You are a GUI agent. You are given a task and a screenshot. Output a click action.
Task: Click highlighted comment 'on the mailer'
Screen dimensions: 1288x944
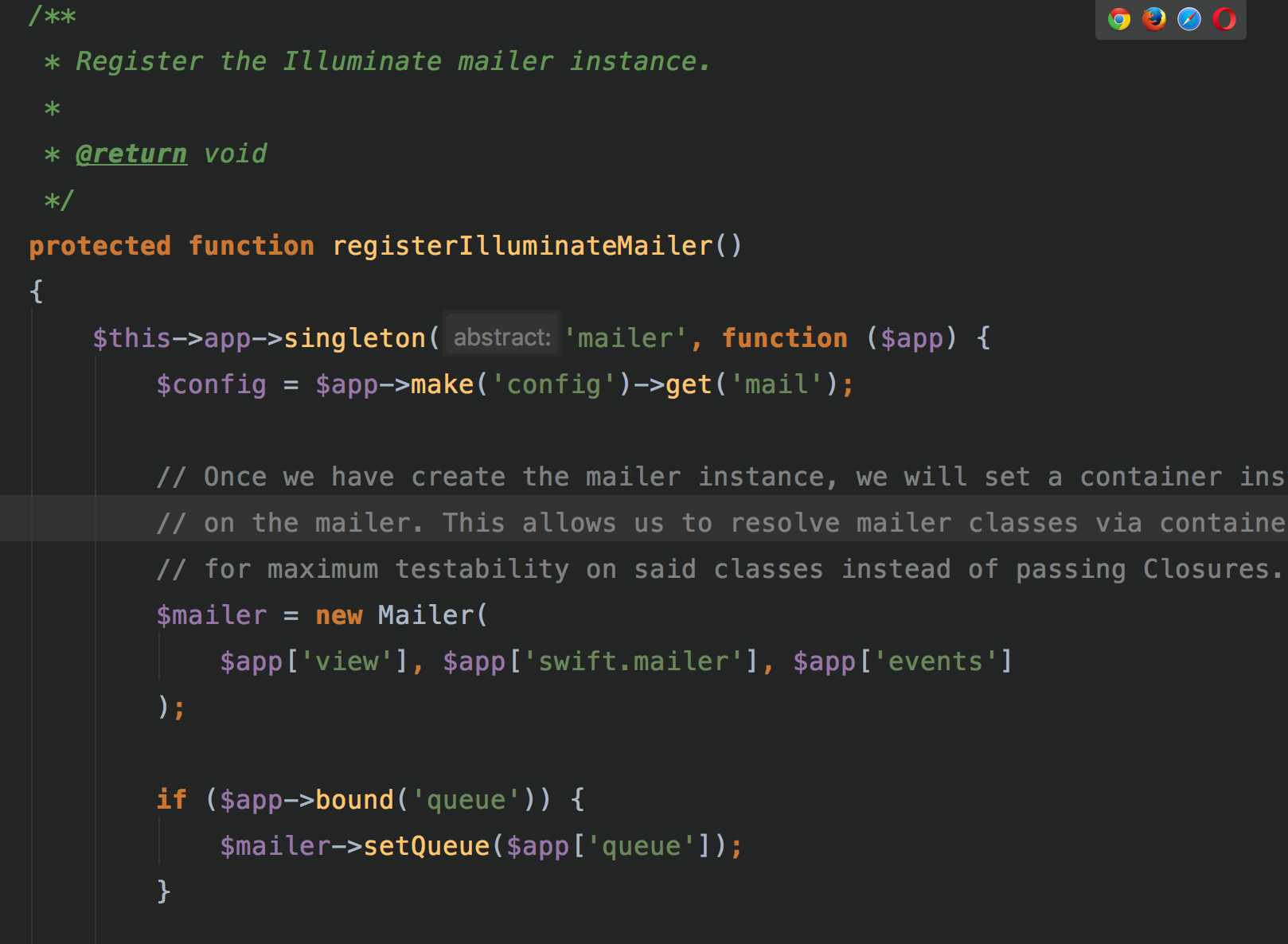pos(721,523)
